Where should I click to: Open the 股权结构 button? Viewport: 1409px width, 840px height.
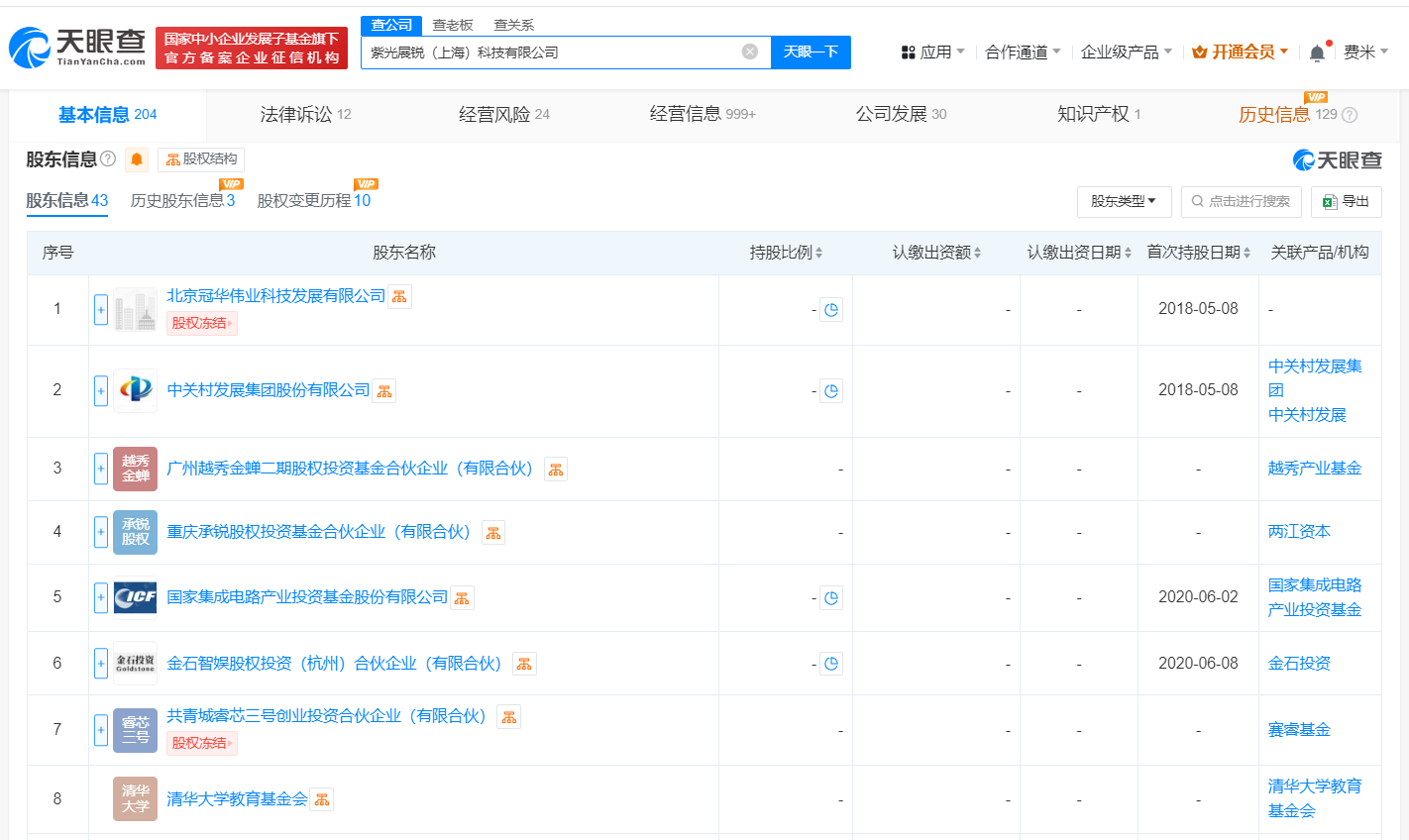click(201, 159)
